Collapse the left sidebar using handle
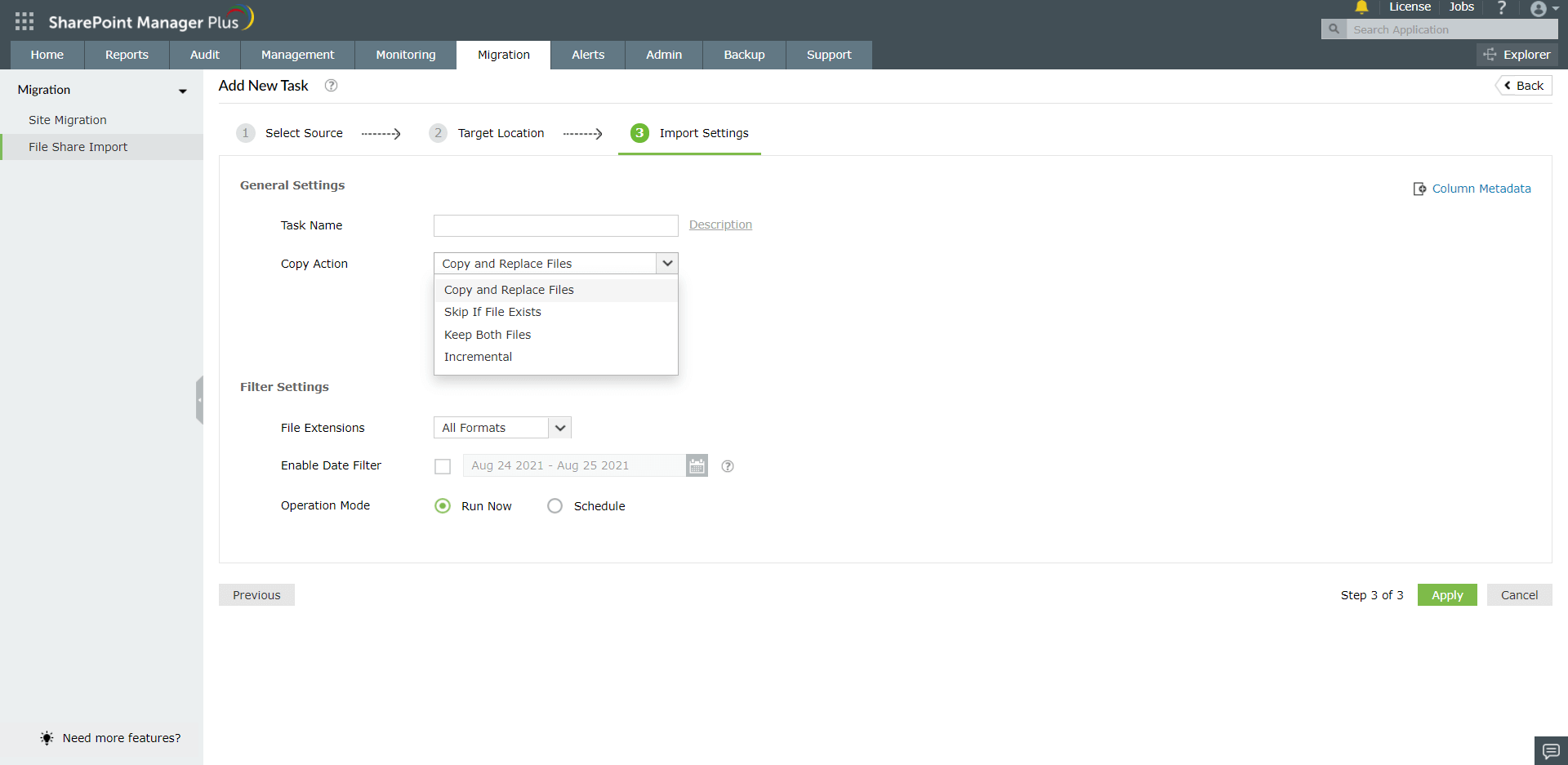 point(199,400)
